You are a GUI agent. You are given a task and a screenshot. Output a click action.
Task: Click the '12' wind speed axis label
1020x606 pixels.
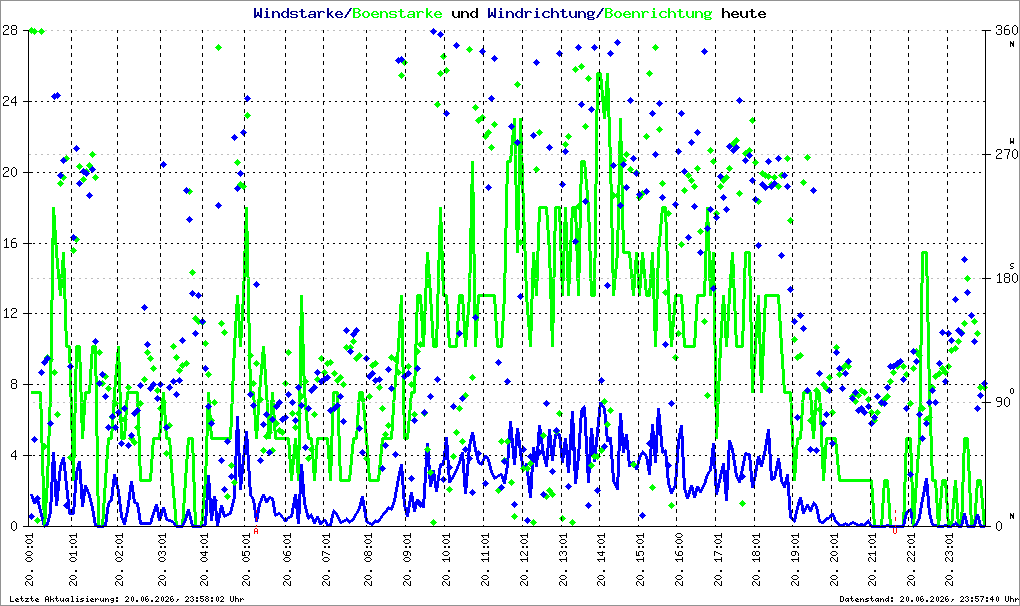(x=10, y=313)
